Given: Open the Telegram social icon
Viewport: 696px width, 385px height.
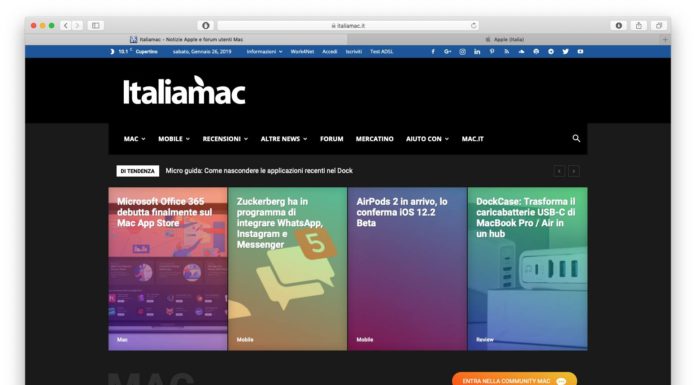Looking at the screenshot, I should click(x=551, y=52).
